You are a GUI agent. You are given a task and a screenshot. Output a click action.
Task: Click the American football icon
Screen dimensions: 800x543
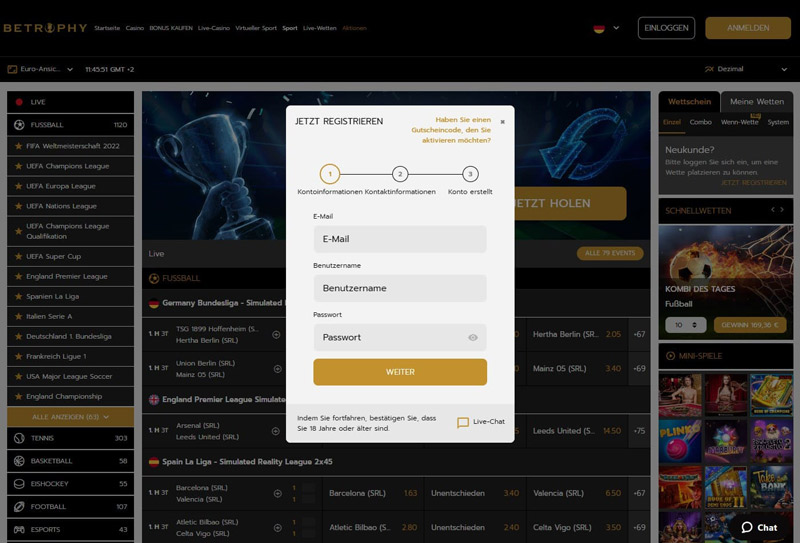click(19, 506)
